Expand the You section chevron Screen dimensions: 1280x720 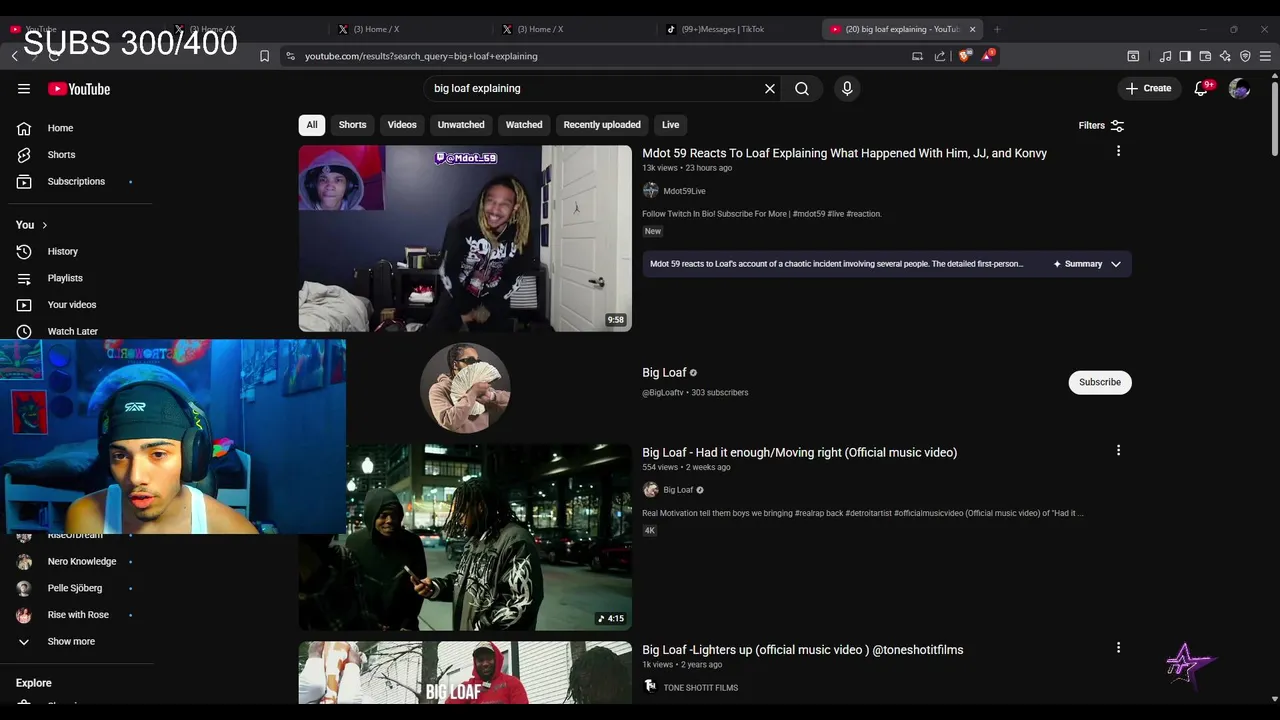44,225
